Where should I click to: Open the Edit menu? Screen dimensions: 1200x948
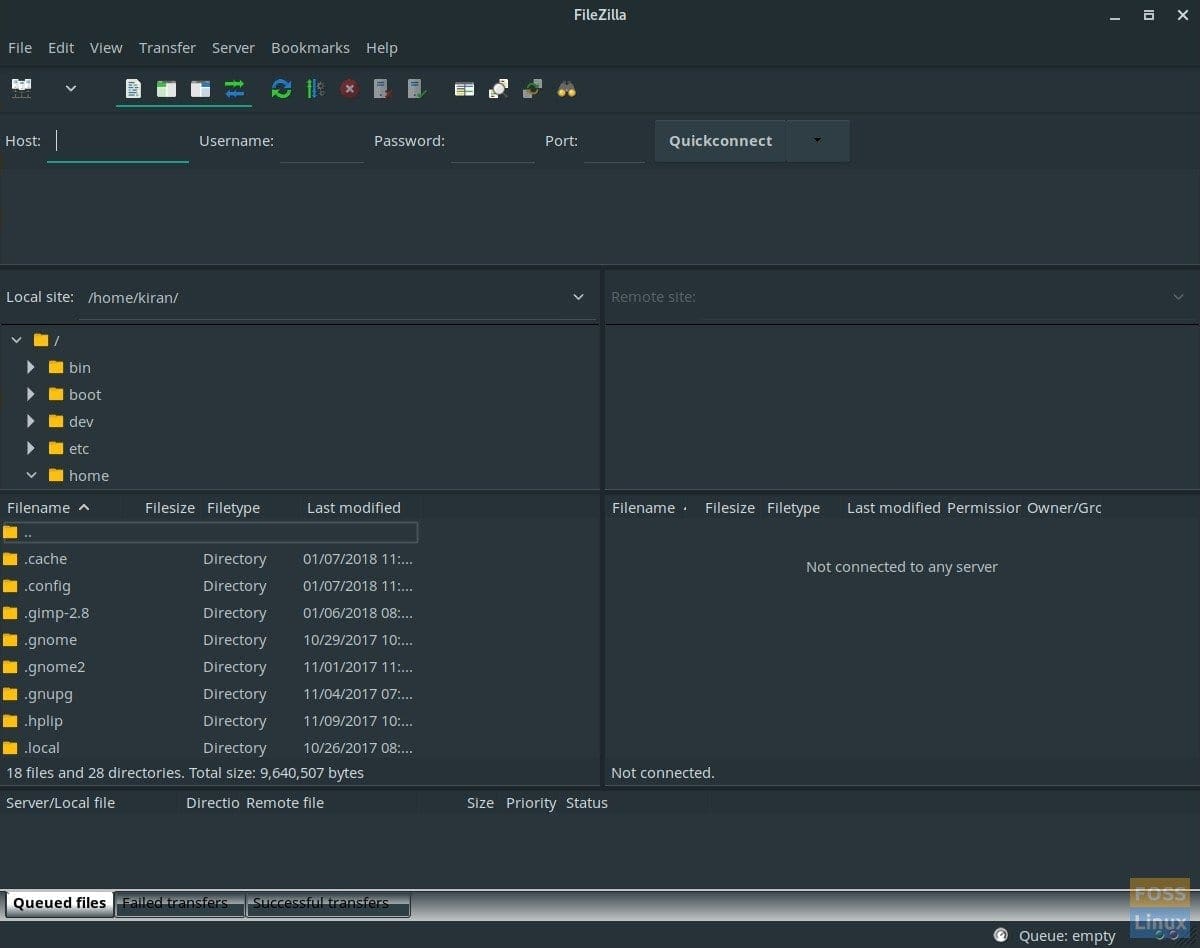pos(61,47)
